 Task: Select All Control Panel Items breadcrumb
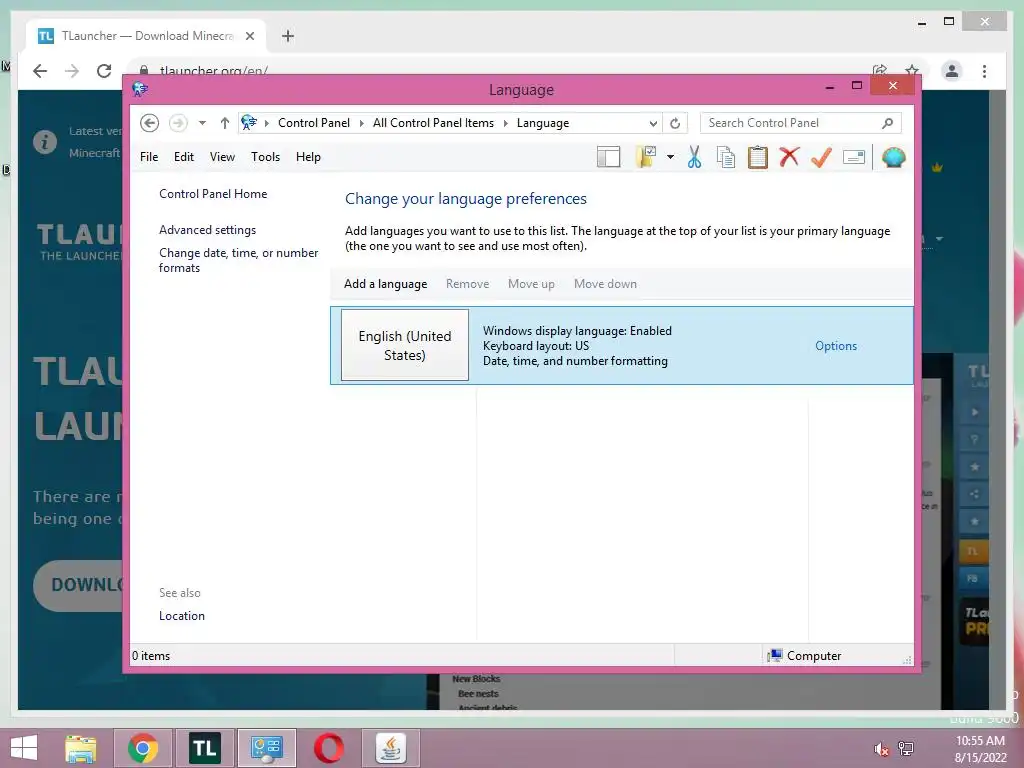click(x=433, y=123)
